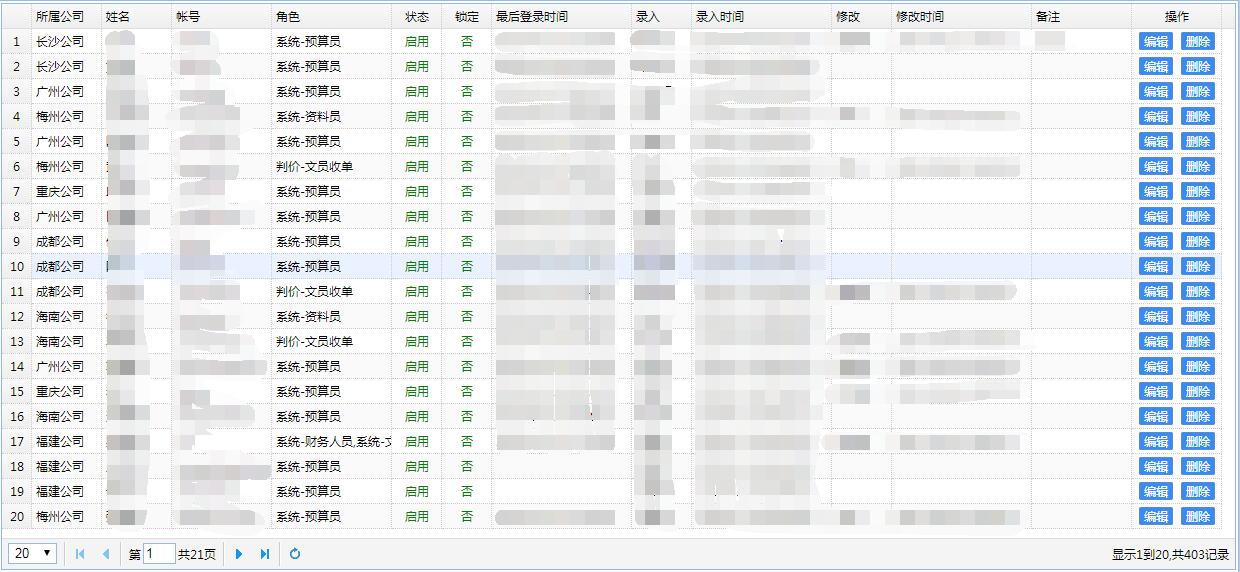
Task: Click 删除 button in row 1
Action: point(1197,42)
